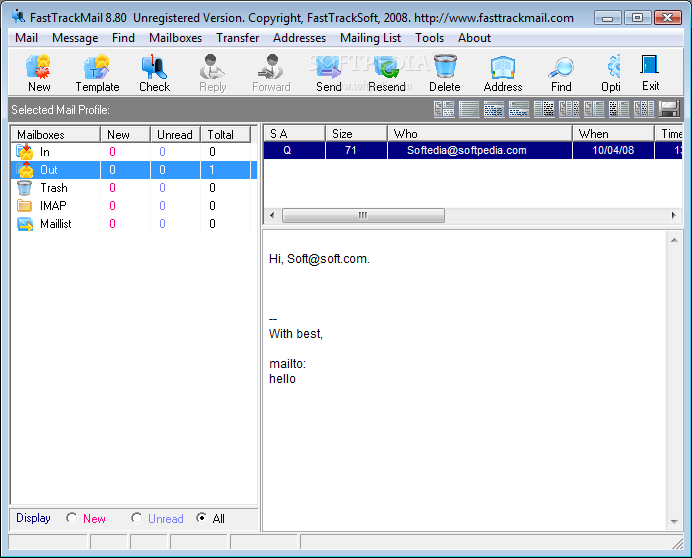
Task: Open the Find menu
Action: click(123, 38)
